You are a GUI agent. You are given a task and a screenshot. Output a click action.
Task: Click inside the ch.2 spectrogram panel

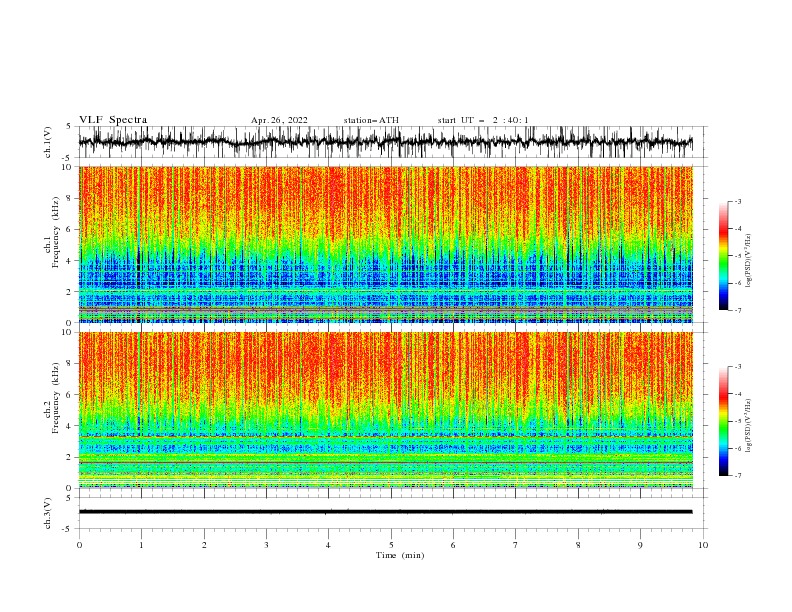386,410
